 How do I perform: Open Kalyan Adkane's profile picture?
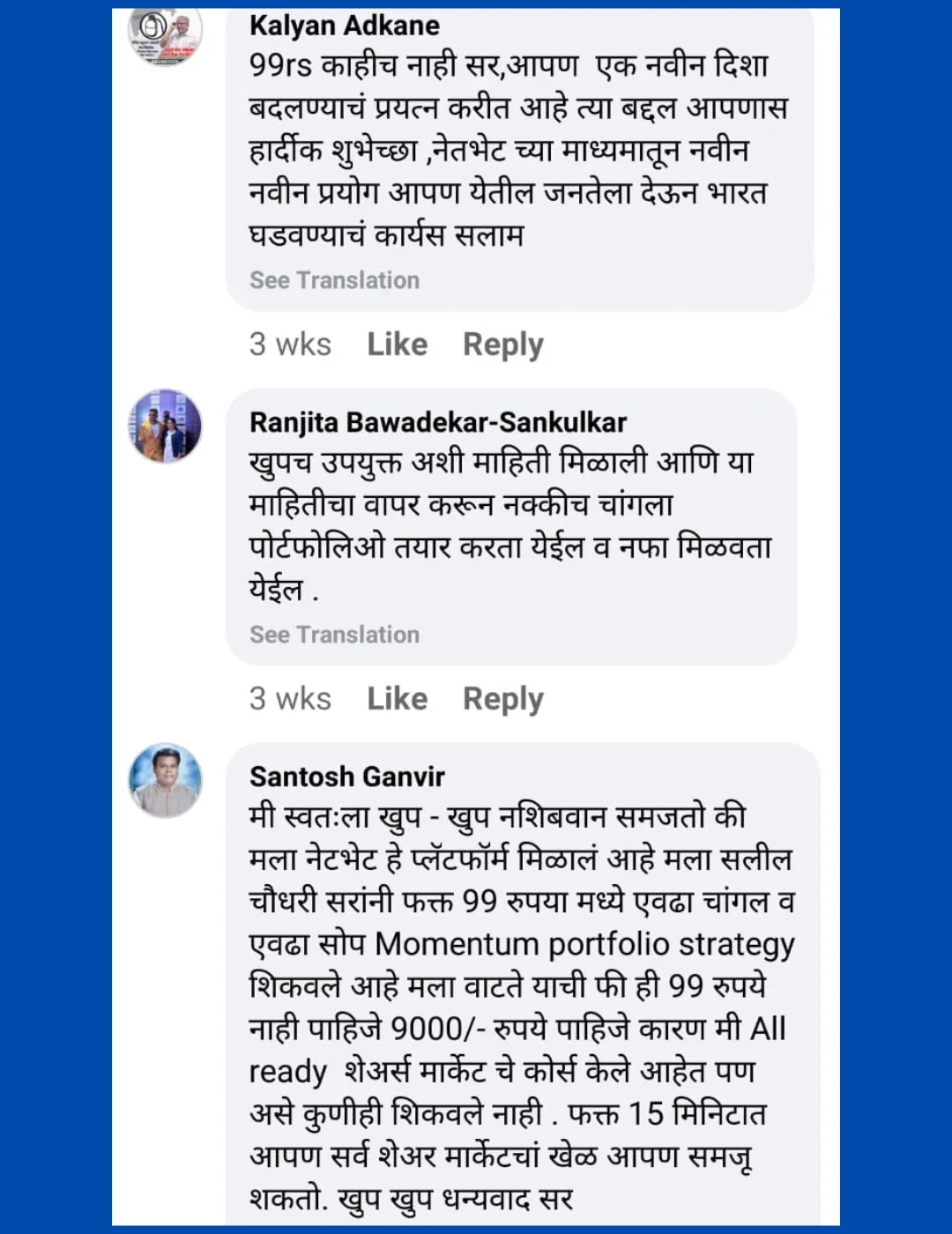(166, 33)
